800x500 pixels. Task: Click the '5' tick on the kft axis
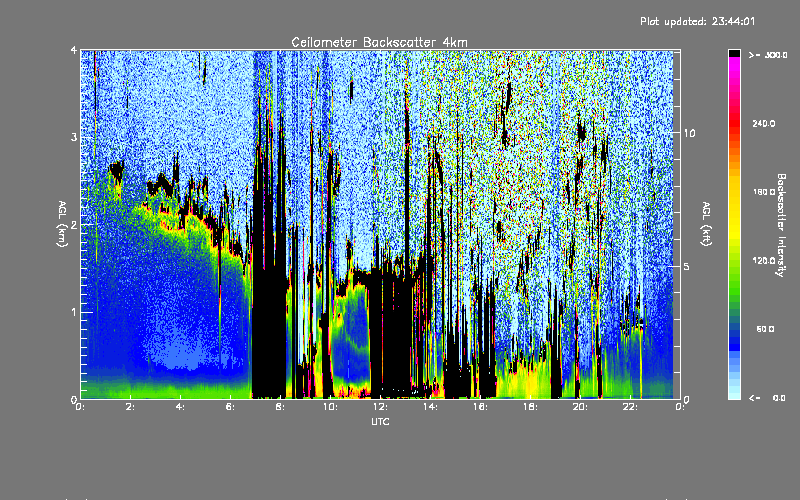click(x=687, y=266)
